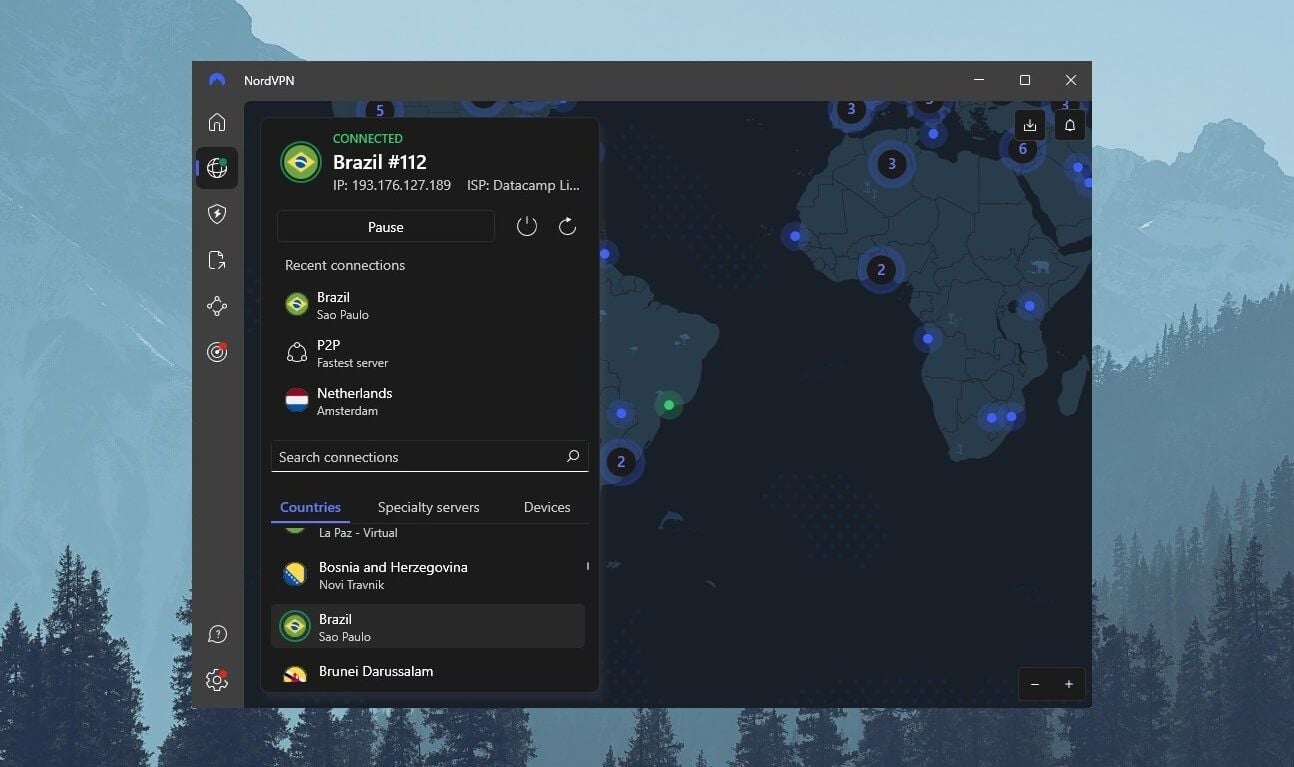The image size is (1294, 767).
Task: Reconnect with the refresh arrow icon
Action: tap(567, 227)
